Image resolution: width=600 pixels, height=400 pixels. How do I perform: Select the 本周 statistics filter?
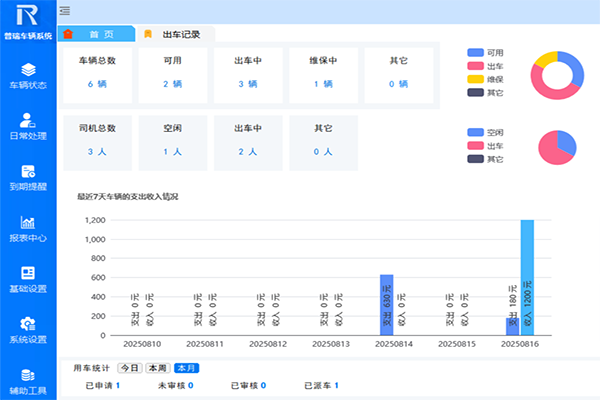coord(157,369)
